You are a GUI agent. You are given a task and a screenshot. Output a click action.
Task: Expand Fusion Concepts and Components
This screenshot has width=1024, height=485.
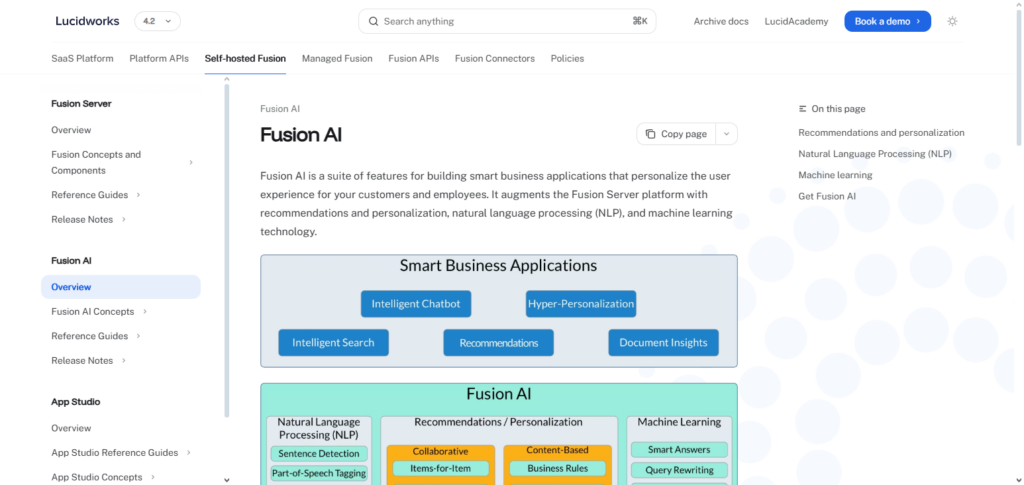point(191,163)
